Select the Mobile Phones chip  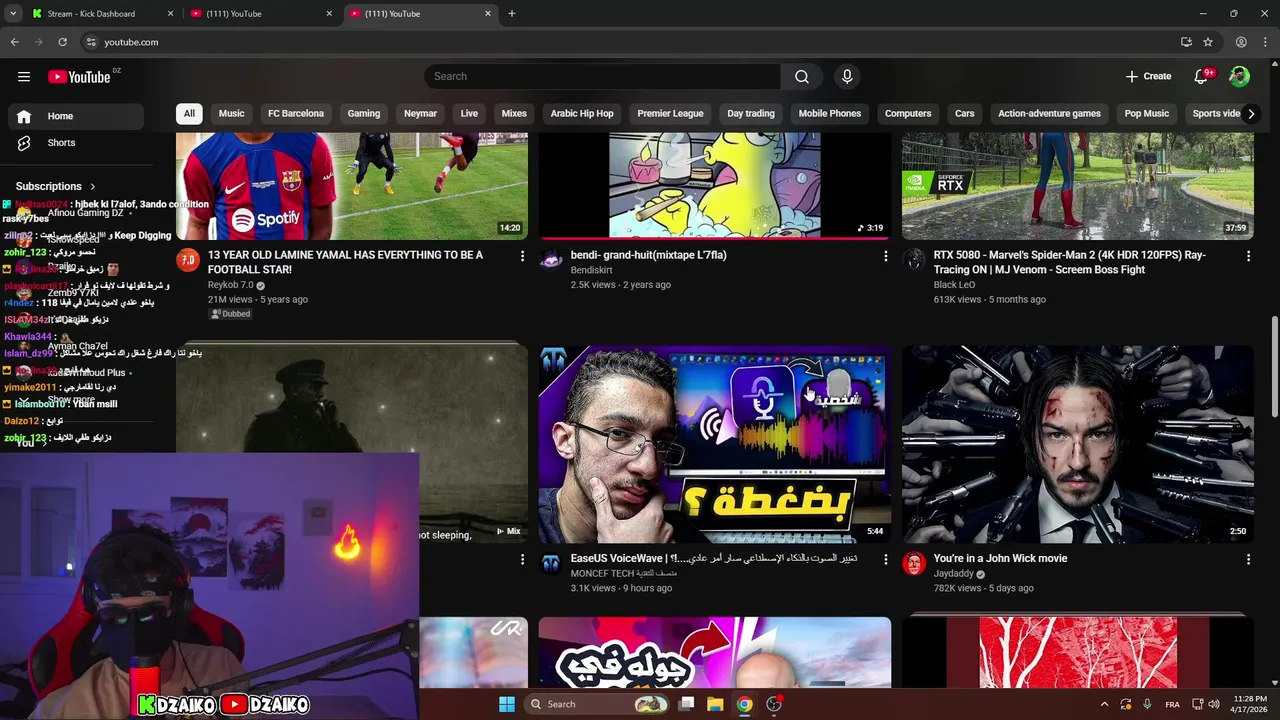click(830, 114)
